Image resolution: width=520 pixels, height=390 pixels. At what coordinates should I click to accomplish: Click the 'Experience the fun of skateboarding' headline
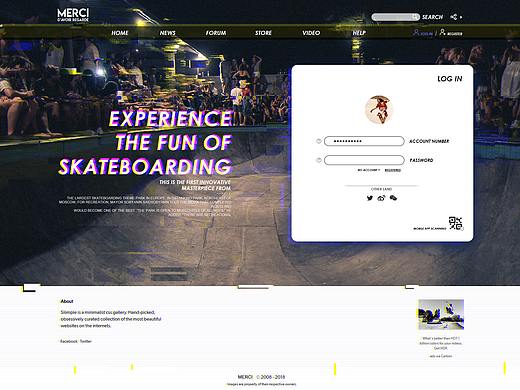(145, 143)
